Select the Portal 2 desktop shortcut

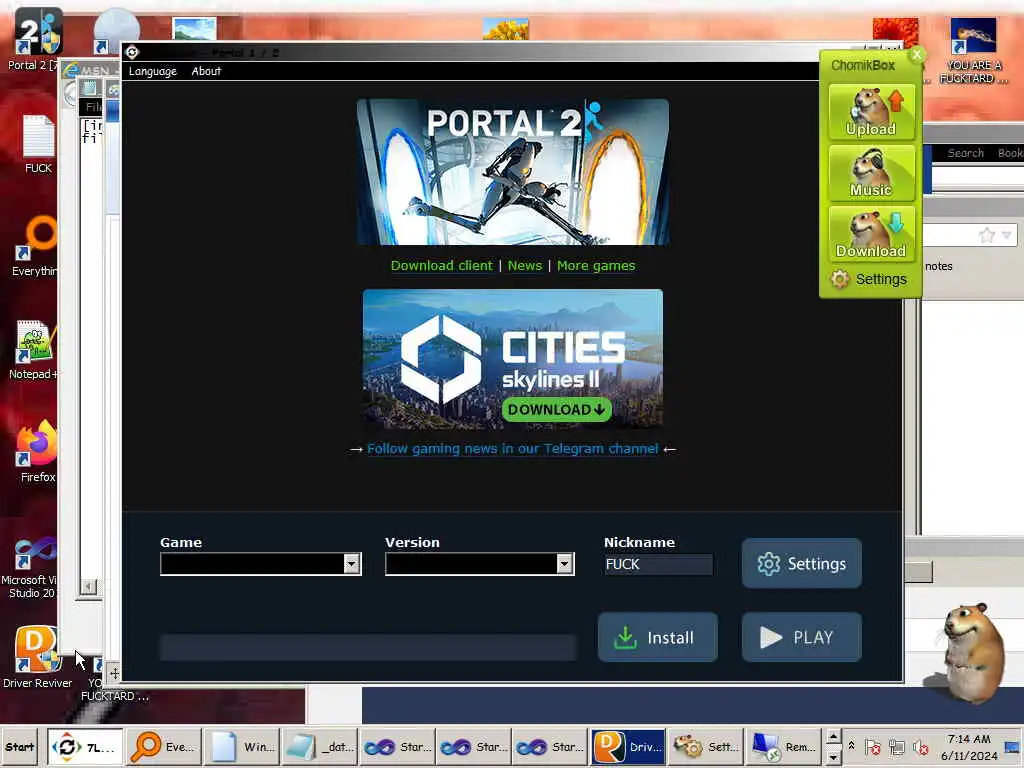[36, 39]
